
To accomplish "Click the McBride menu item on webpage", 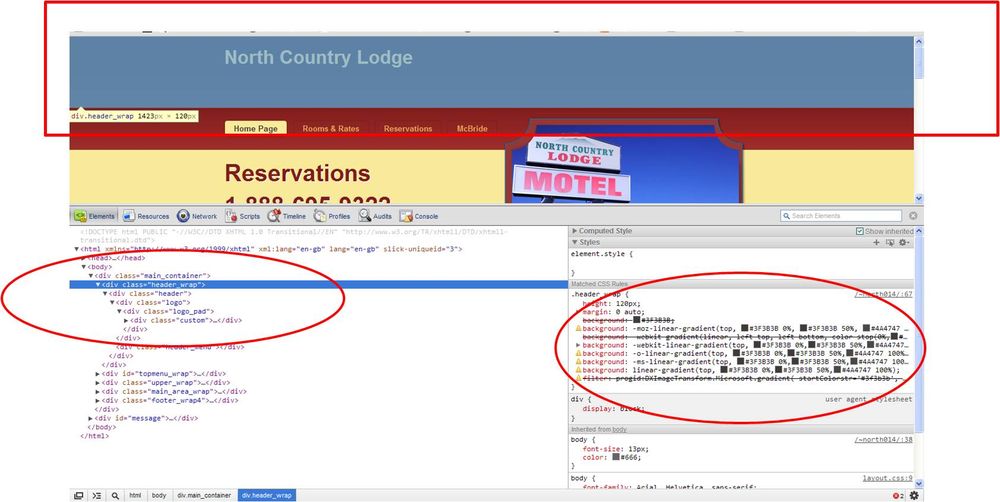I will point(472,129).
